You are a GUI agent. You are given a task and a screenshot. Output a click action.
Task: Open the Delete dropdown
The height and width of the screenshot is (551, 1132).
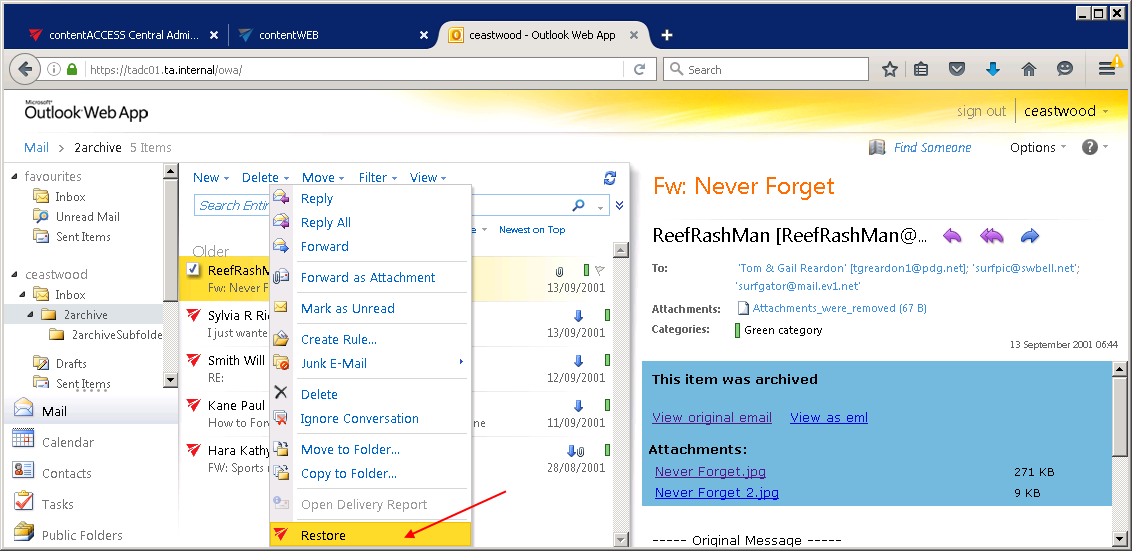[266, 178]
